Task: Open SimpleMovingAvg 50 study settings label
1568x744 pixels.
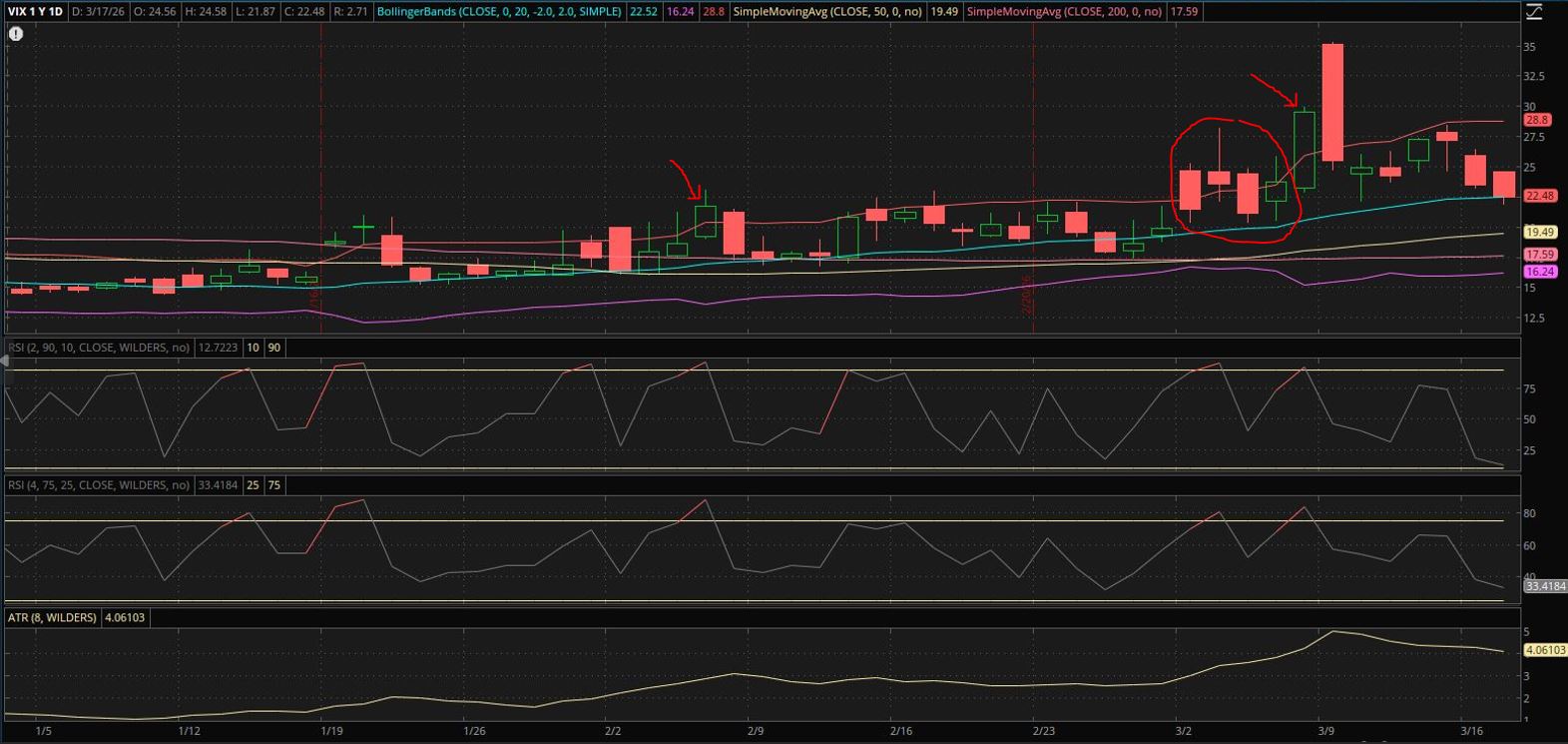Action: (x=828, y=12)
